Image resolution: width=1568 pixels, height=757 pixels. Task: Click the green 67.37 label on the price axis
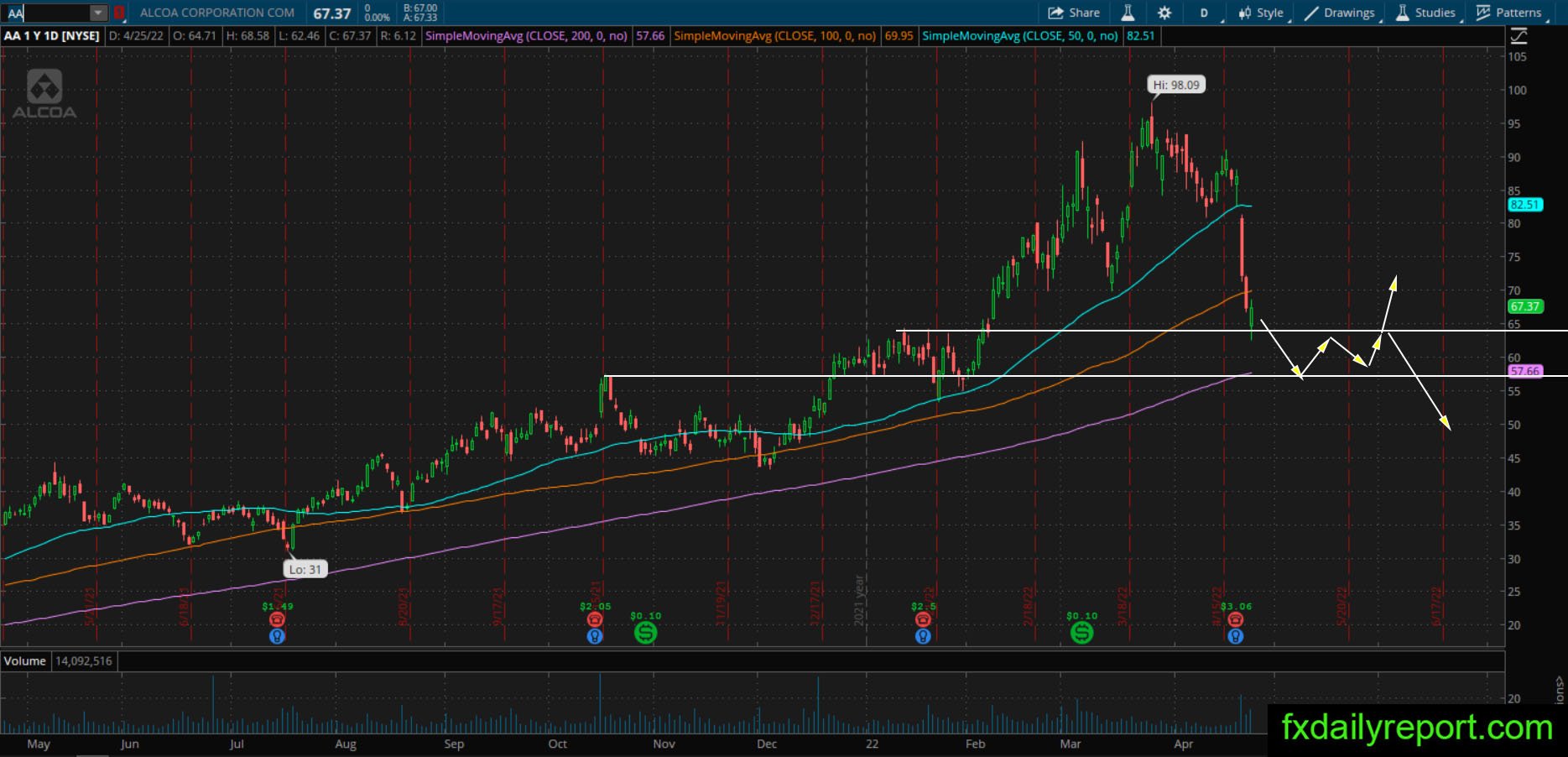click(1525, 306)
